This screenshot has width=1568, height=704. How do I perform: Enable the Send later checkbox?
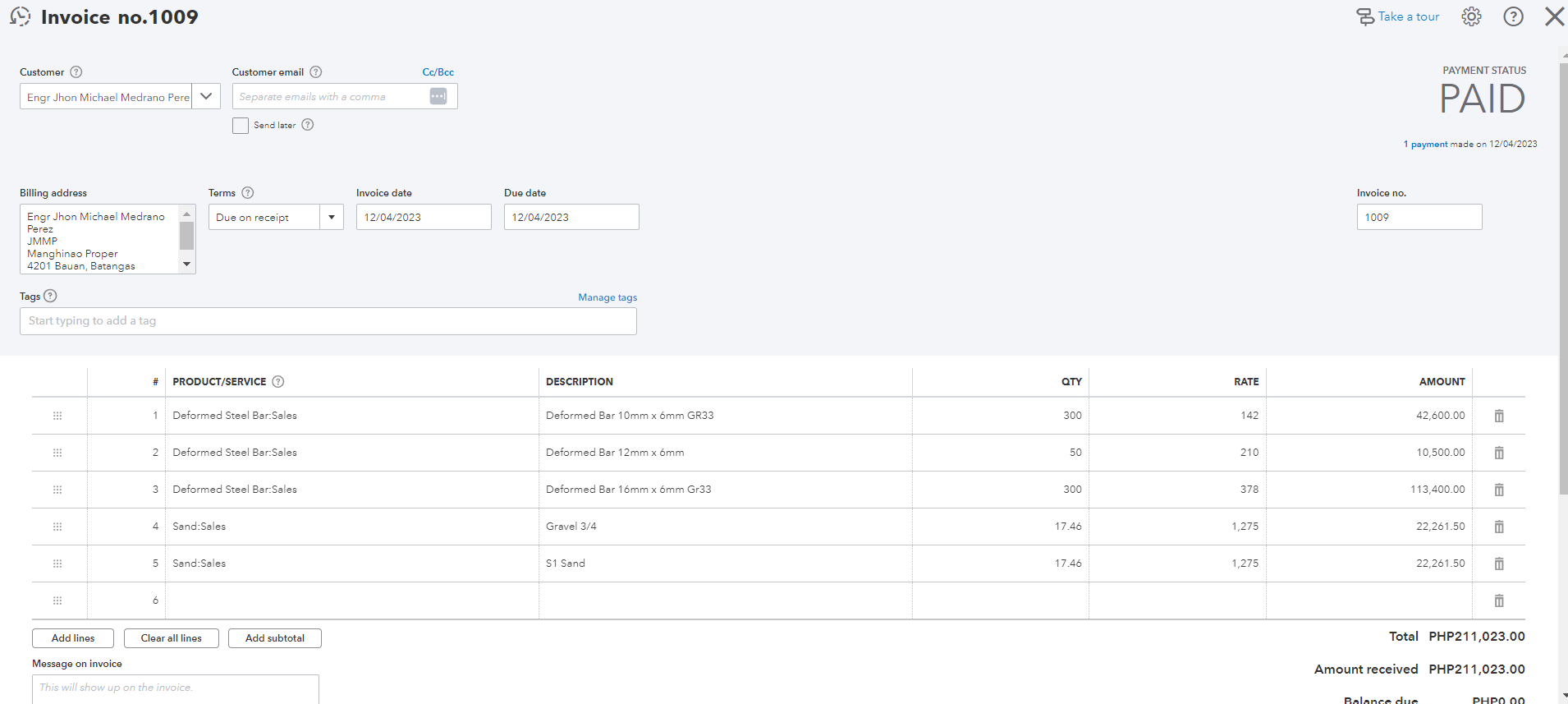pos(241,126)
